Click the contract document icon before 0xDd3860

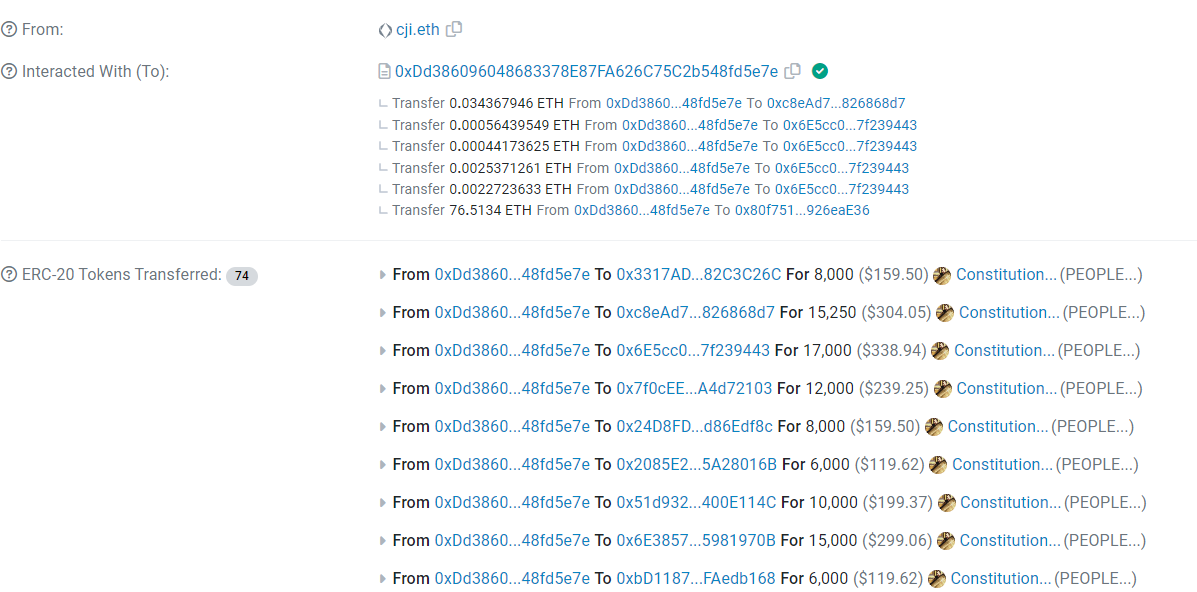click(384, 71)
